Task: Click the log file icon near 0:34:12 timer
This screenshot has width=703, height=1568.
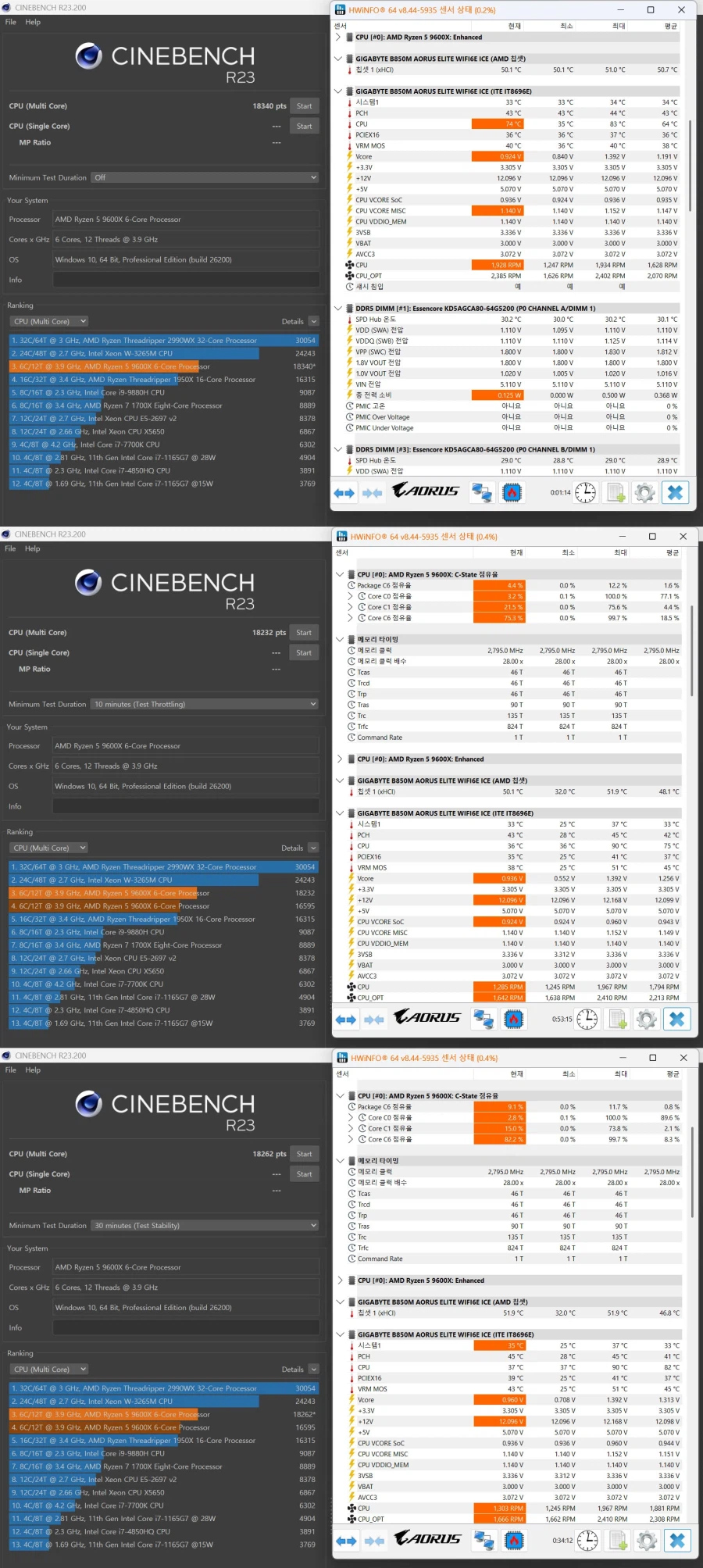Action: point(619,1540)
